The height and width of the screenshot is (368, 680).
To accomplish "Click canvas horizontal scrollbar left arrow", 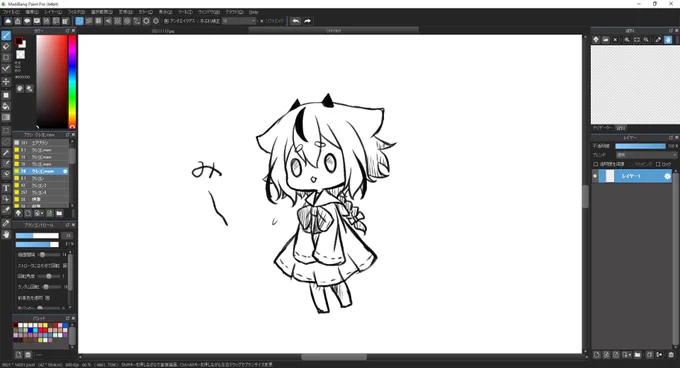I will 80,357.
